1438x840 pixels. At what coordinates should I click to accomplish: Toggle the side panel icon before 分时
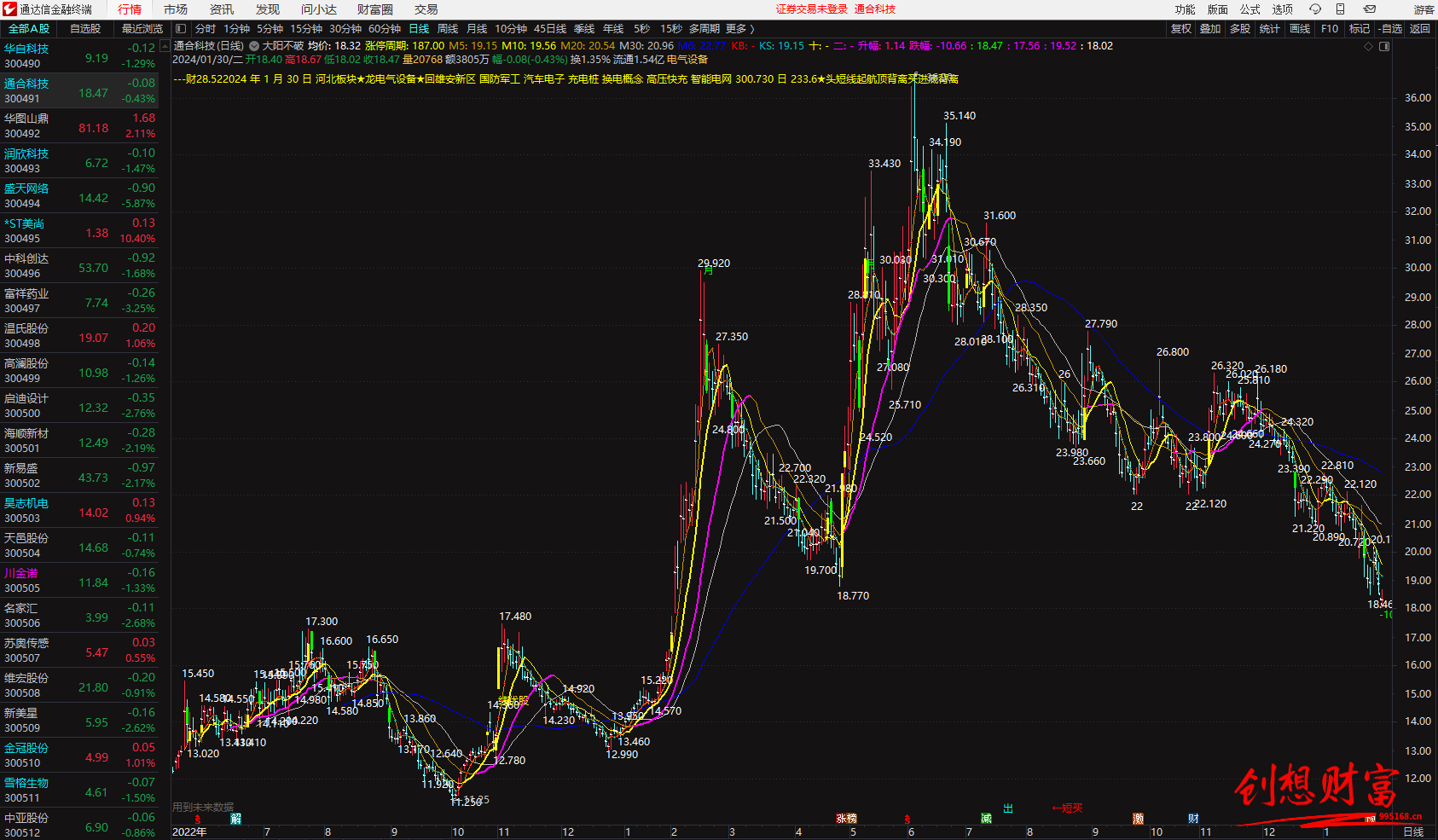pyautogui.click(x=181, y=29)
